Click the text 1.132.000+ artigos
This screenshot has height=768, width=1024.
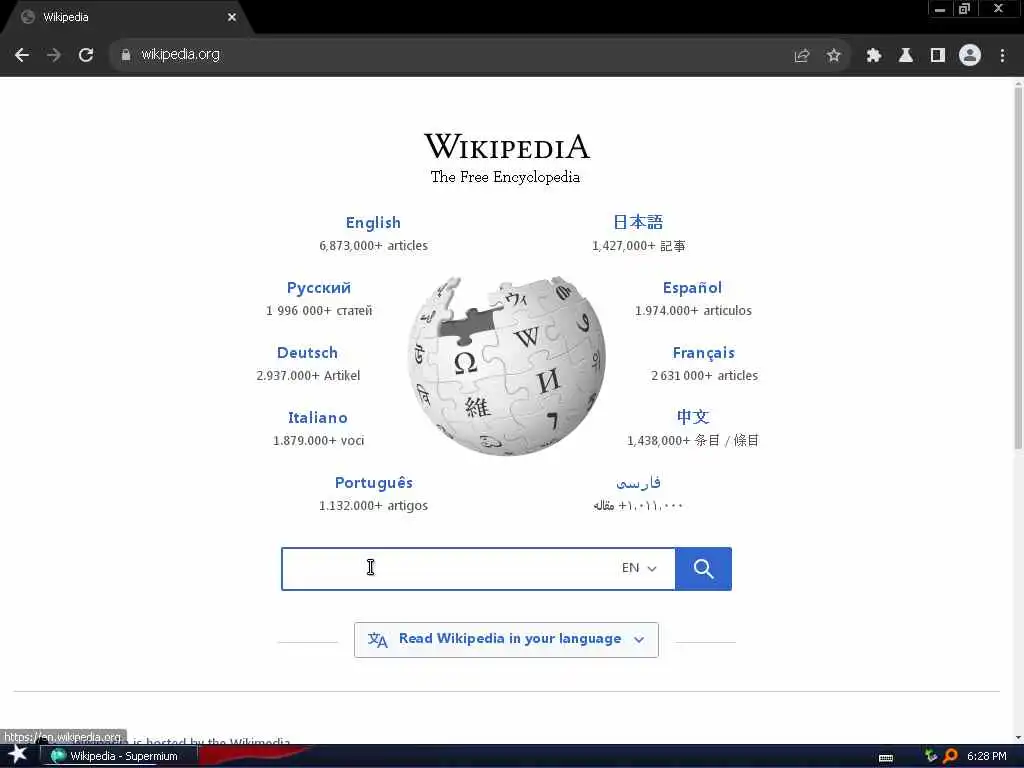point(373,505)
